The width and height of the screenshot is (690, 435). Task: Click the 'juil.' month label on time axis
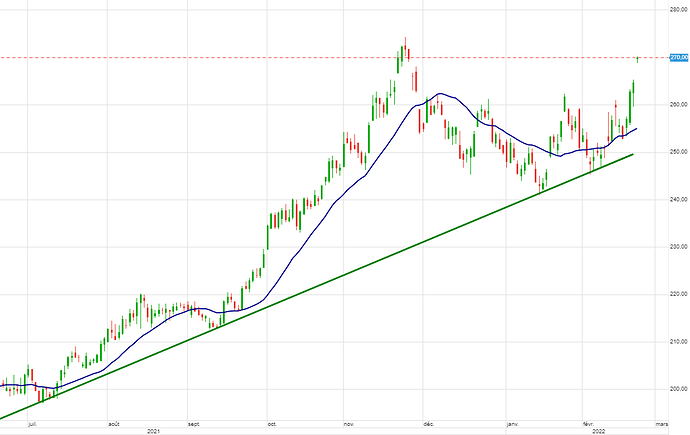pyautogui.click(x=32, y=423)
